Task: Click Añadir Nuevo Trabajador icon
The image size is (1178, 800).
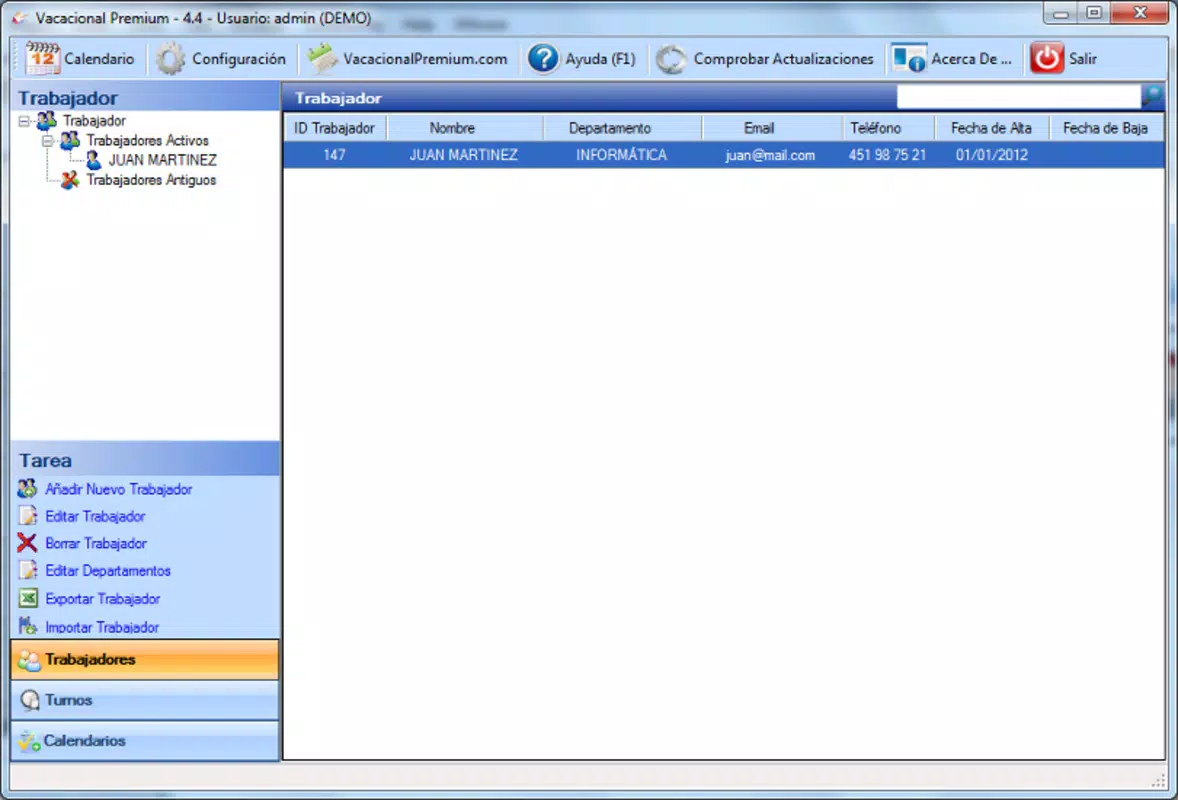Action: tap(28, 489)
